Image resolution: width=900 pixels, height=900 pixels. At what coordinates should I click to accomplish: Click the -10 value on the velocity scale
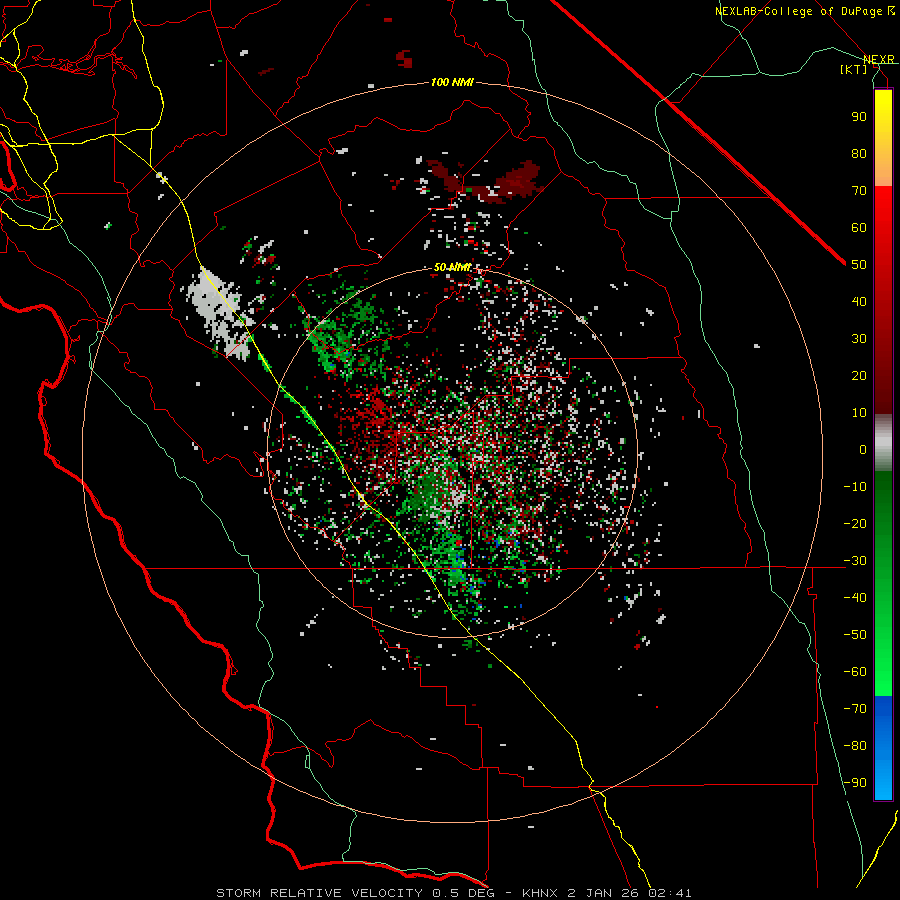855,487
